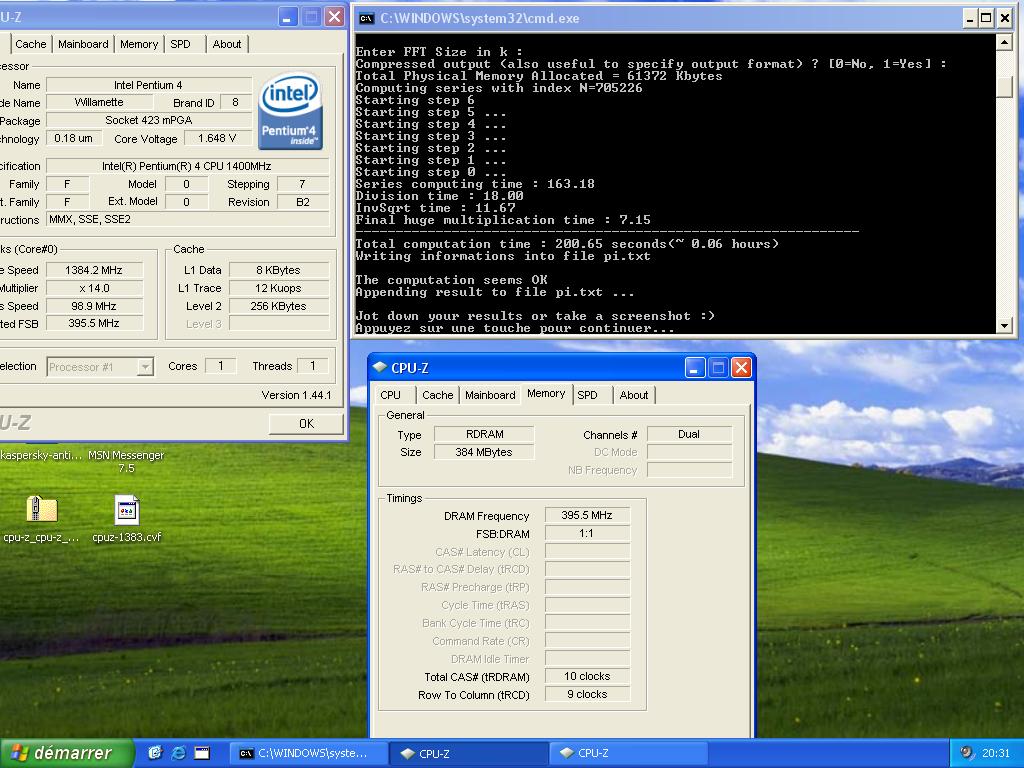Open Mainboard tab in memory window
The height and width of the screenshot is (768, 1024).
point(490,395)
